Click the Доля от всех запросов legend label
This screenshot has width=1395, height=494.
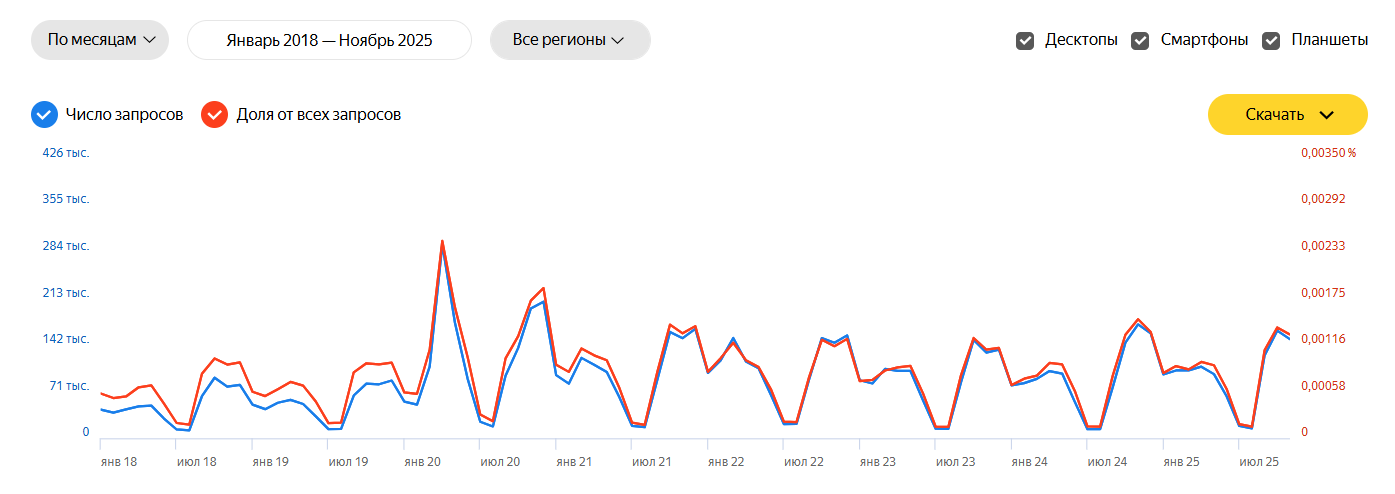pos(318,115)
